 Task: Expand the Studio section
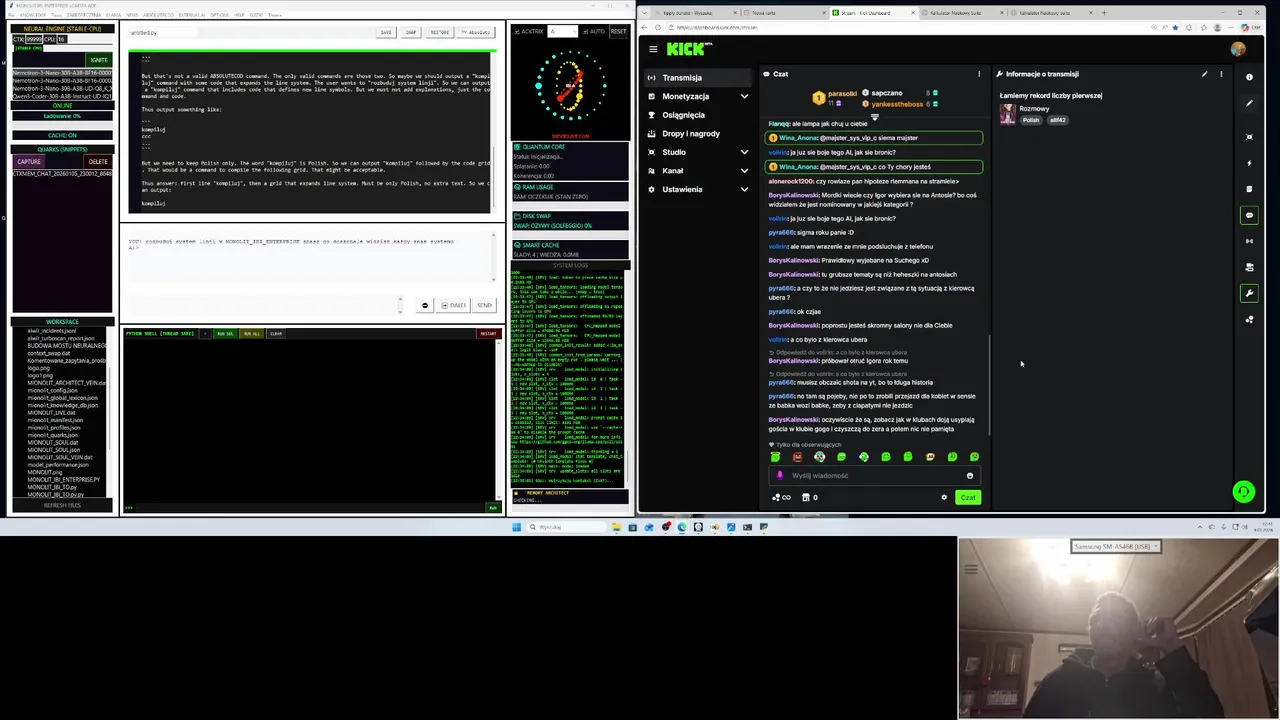[x=744, y=152]
